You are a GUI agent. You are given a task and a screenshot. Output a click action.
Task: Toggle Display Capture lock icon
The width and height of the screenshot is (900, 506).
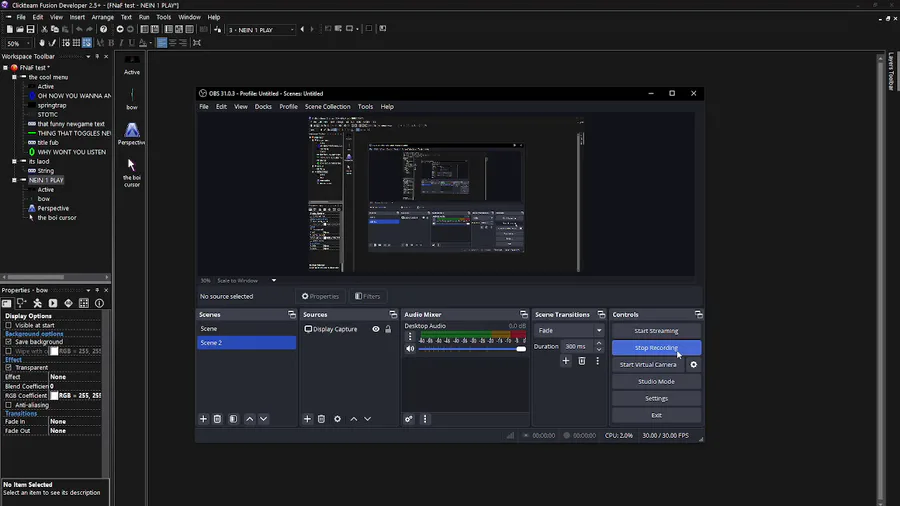point(388,329)
